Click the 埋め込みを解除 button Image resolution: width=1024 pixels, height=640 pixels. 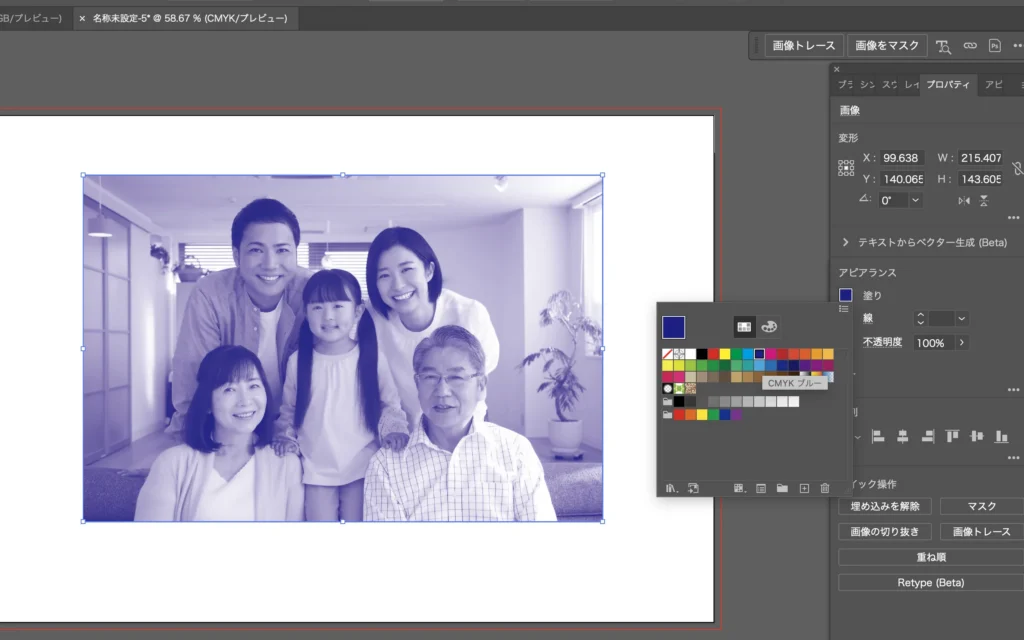[x=884, y=506]
